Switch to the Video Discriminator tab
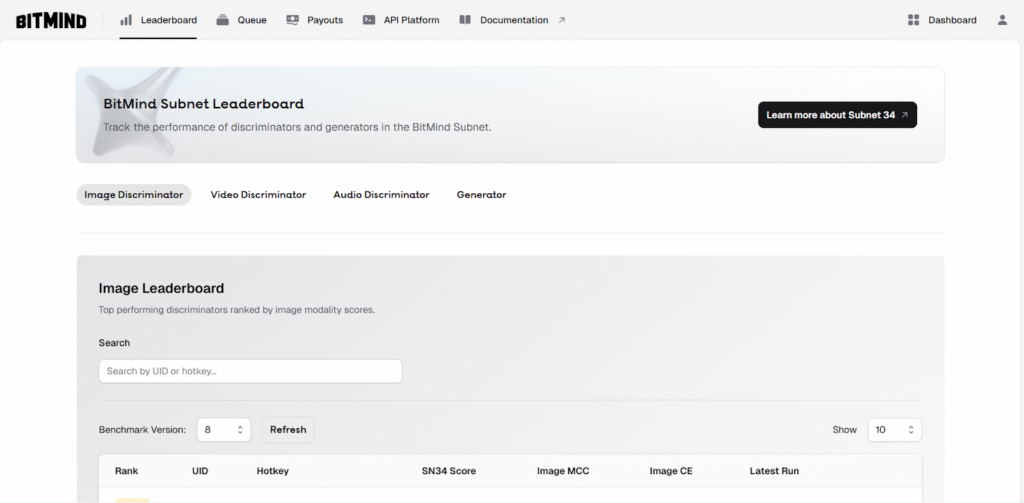The width and height of the screenshot is (1024, 503). coord(258,195)
